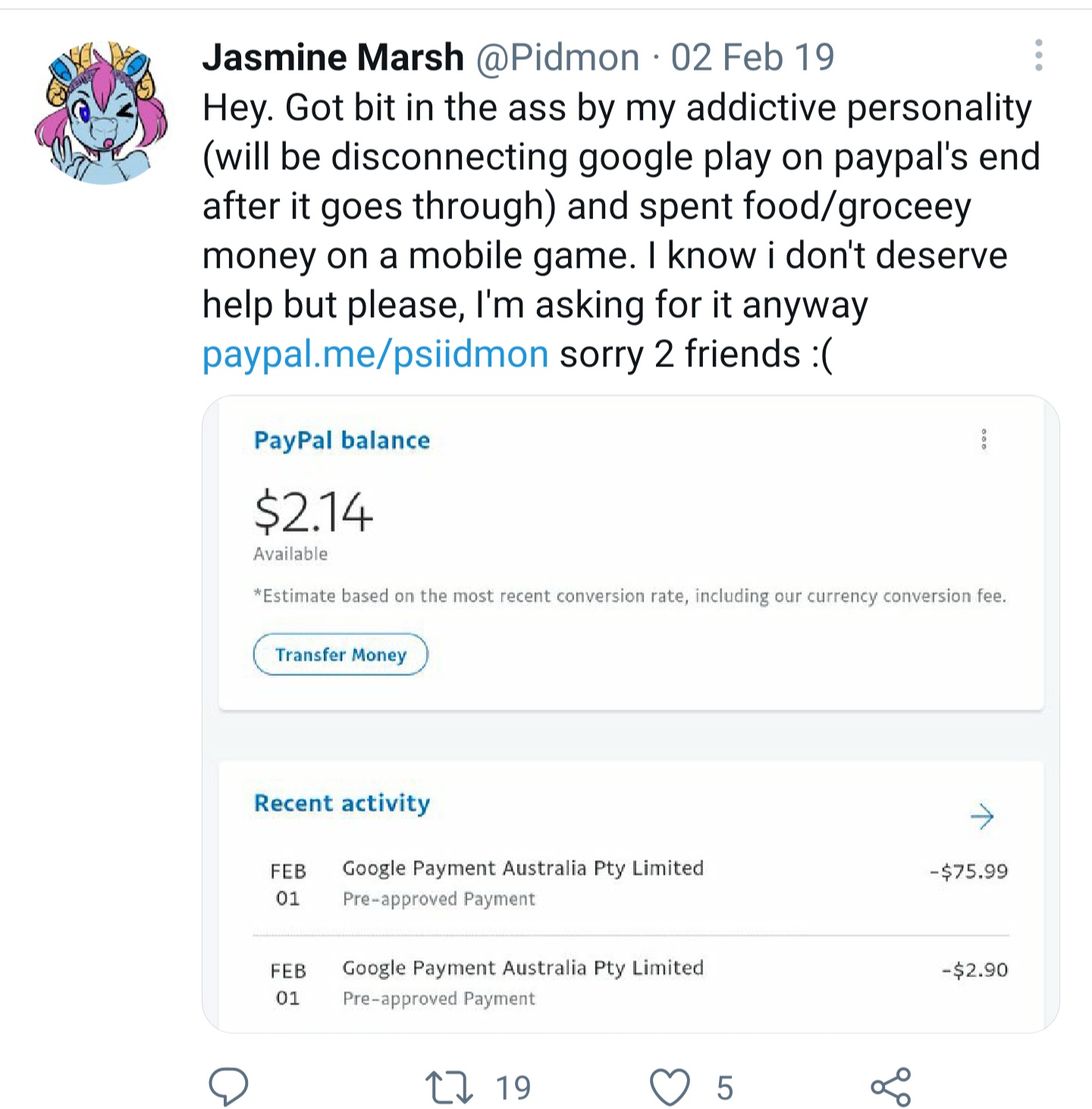Visit the @Pidmon handle
The height and width of the screenshot is (1109, 1092).
click(557, 58)
